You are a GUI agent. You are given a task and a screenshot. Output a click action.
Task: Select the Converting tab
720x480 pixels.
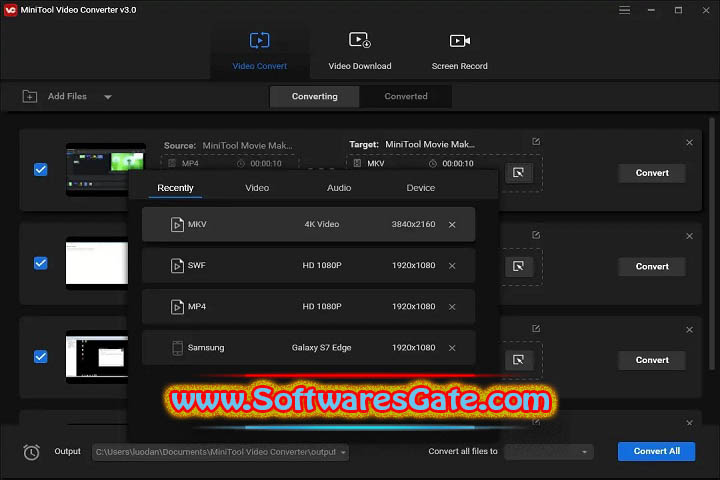315,96
